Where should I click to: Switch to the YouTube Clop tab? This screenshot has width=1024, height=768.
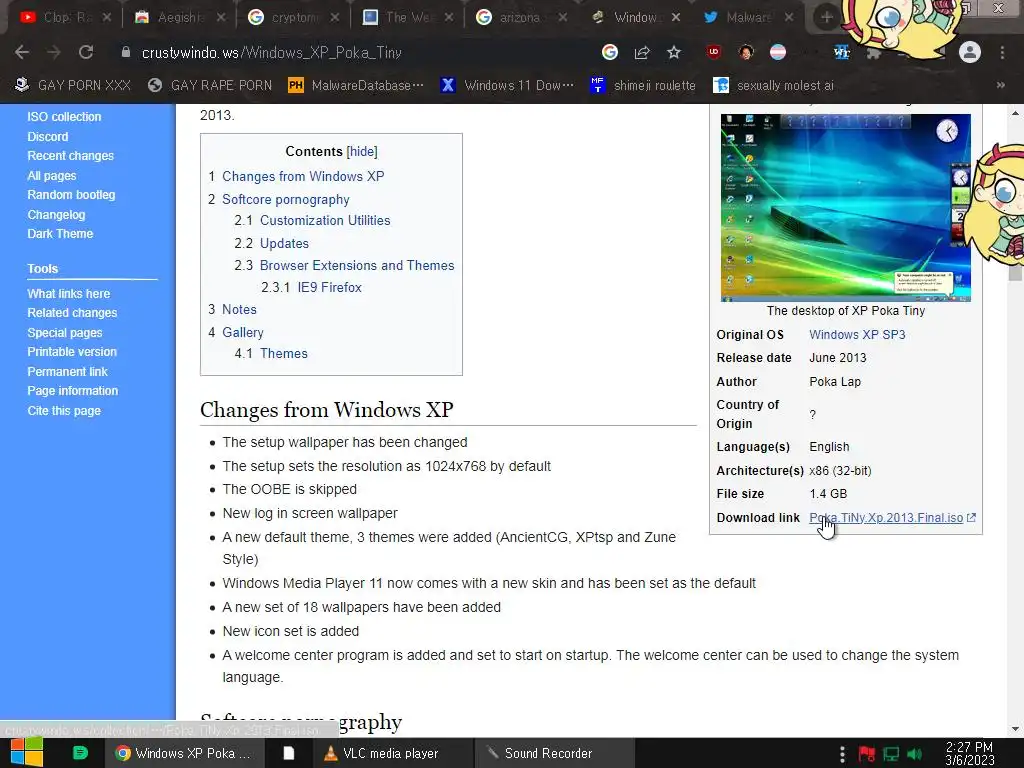click(x=65, y=18)
